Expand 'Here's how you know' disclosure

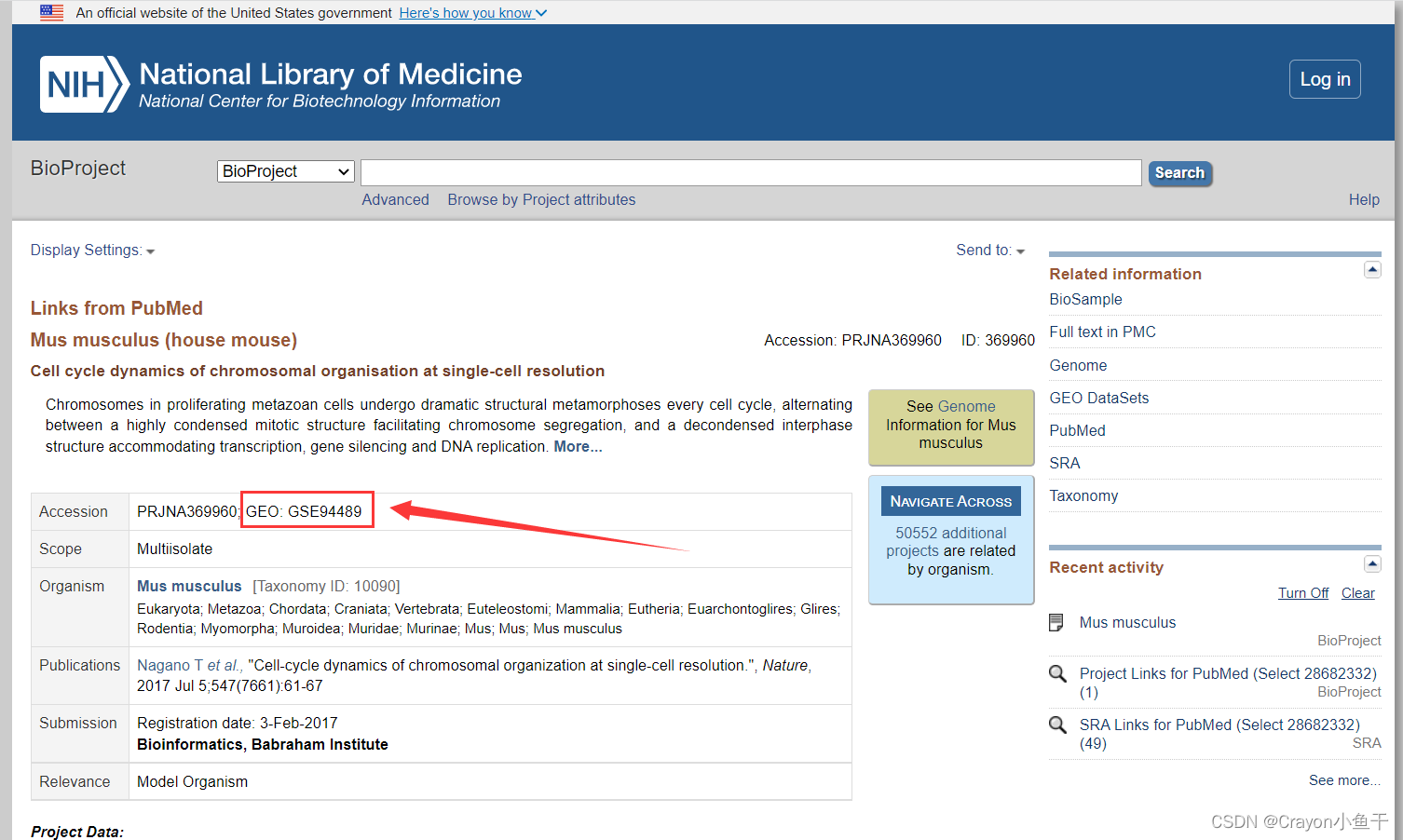(x=473, y=13)
